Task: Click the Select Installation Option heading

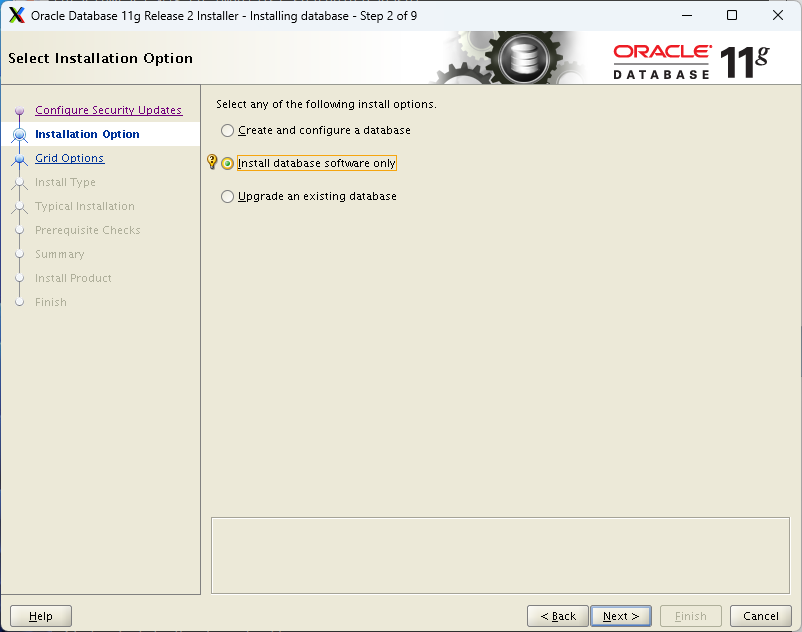Action: click(100, 58)
